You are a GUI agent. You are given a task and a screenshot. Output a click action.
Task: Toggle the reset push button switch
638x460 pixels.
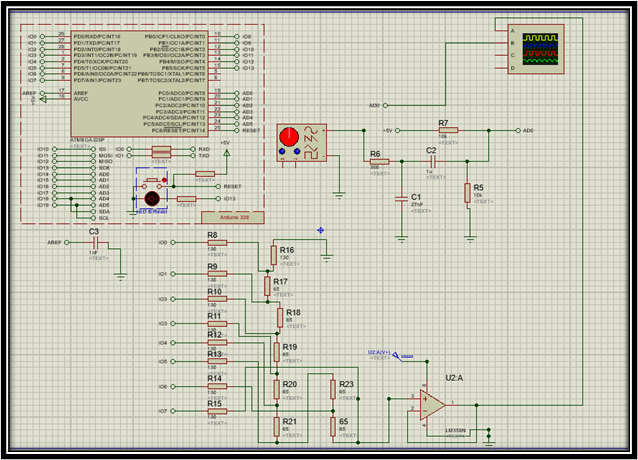[152, 181]
